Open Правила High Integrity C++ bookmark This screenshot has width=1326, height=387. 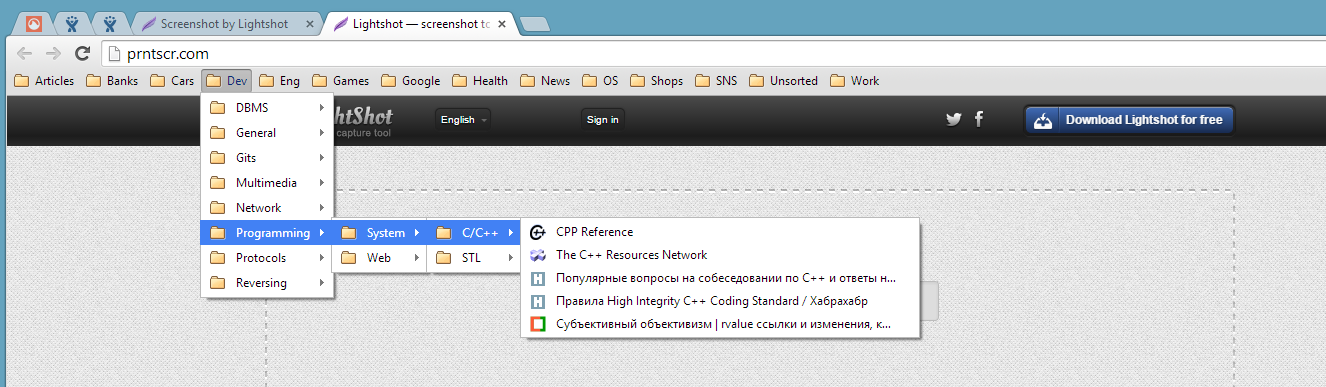[x=720, y=301]
